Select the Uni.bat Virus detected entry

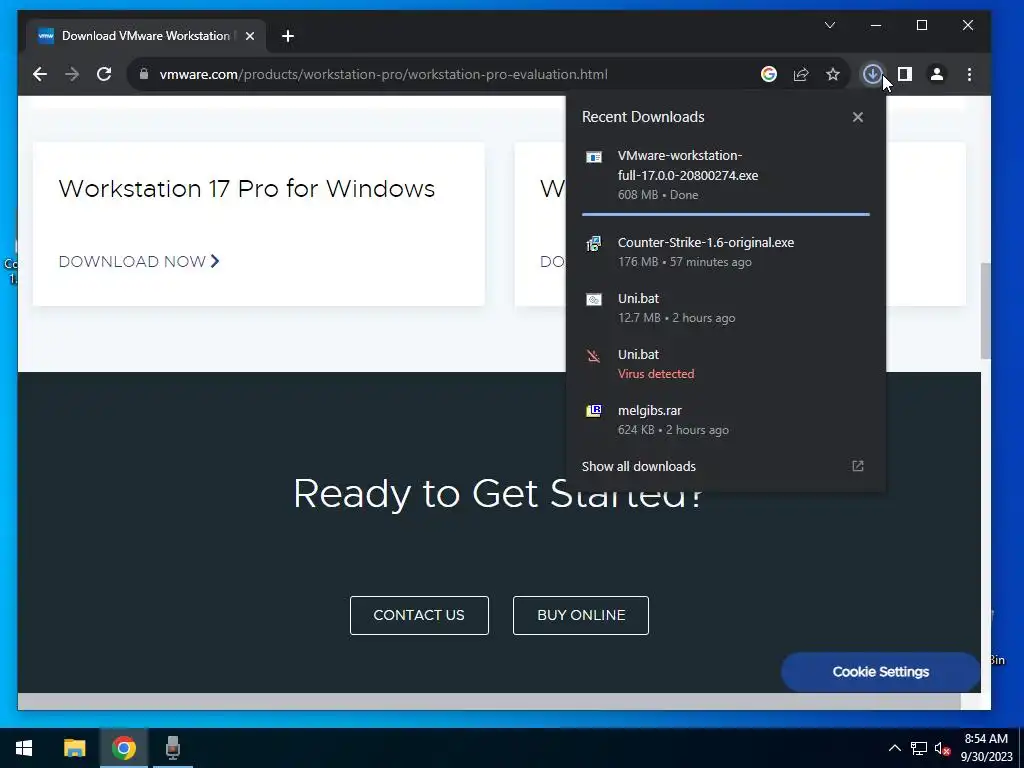coord(726,364)
